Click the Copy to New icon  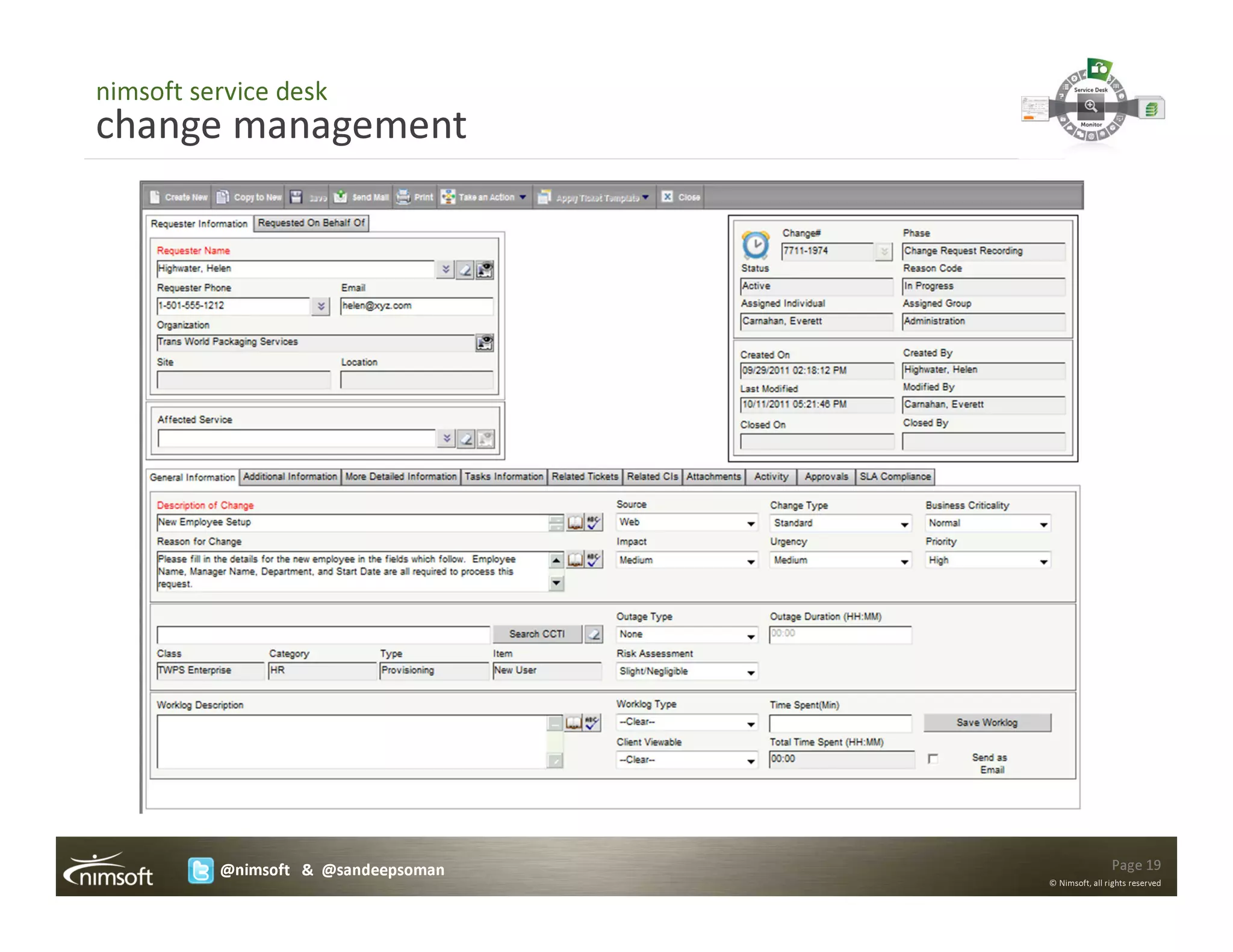[x=223, y=197]
